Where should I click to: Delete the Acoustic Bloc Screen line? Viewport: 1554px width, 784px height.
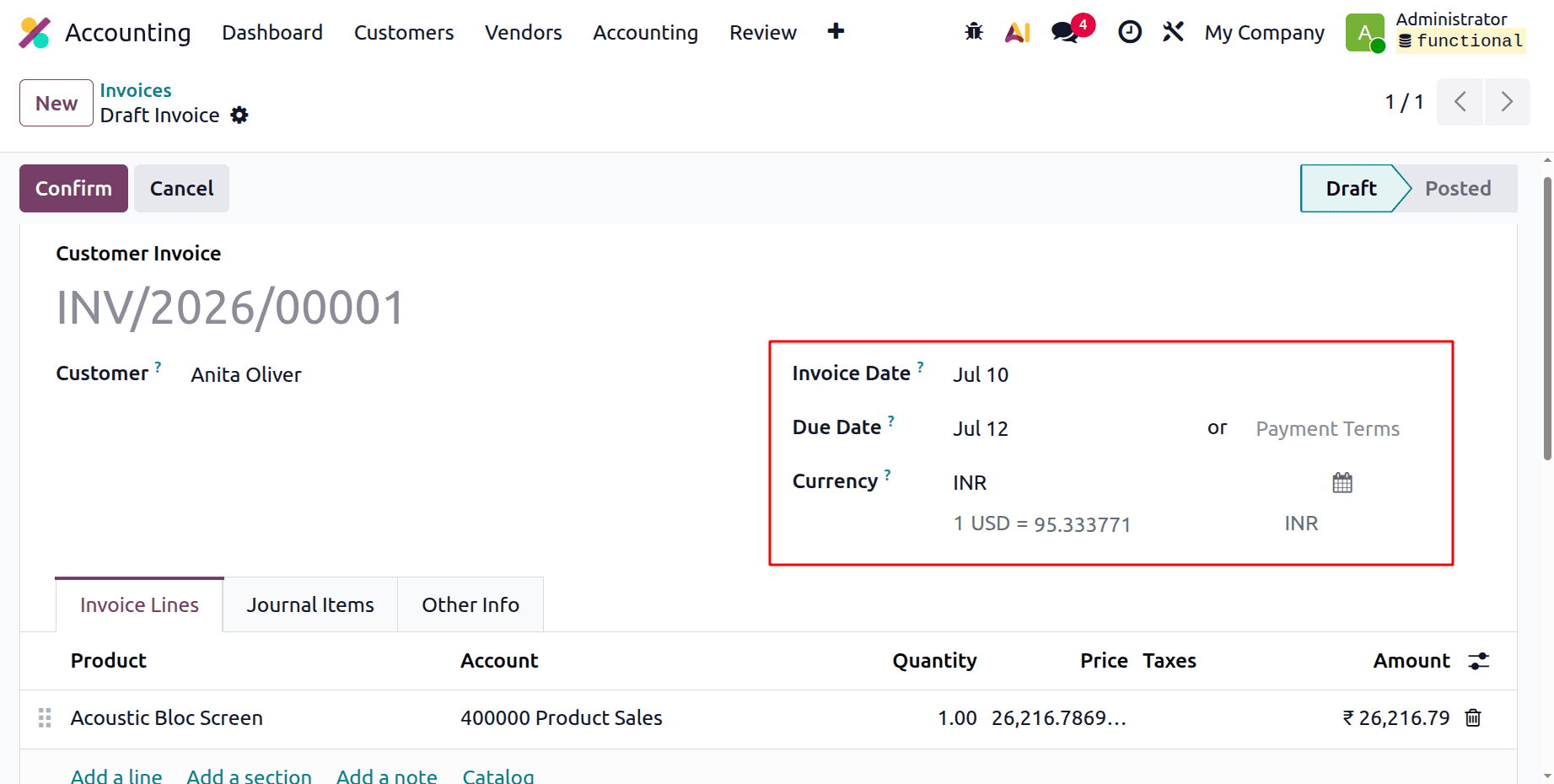coord(1473,717)
